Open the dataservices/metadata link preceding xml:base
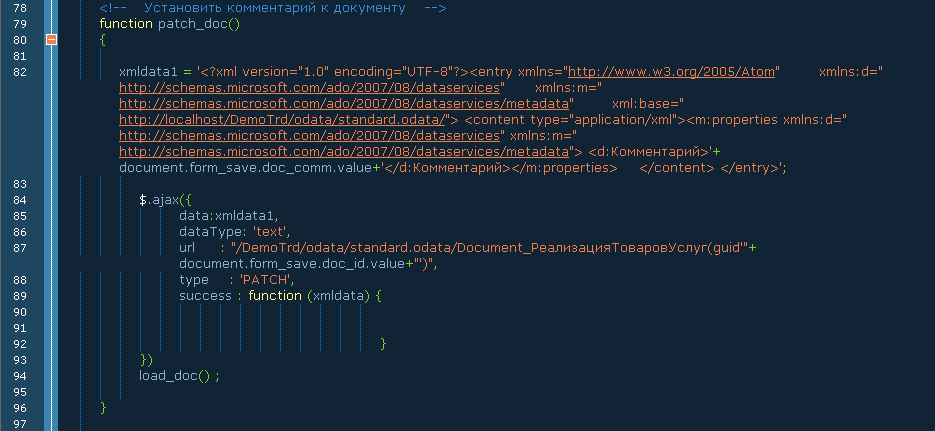The image size is (935, 431). (343, 104)
